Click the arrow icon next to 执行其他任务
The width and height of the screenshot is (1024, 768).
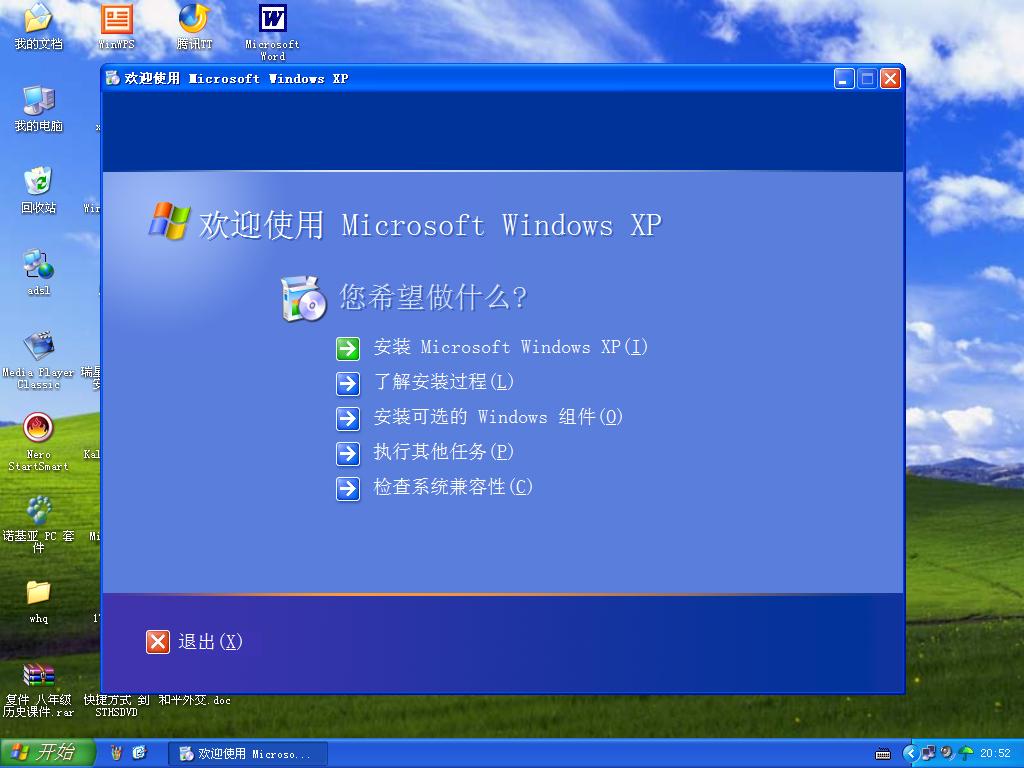click(347, 453)
